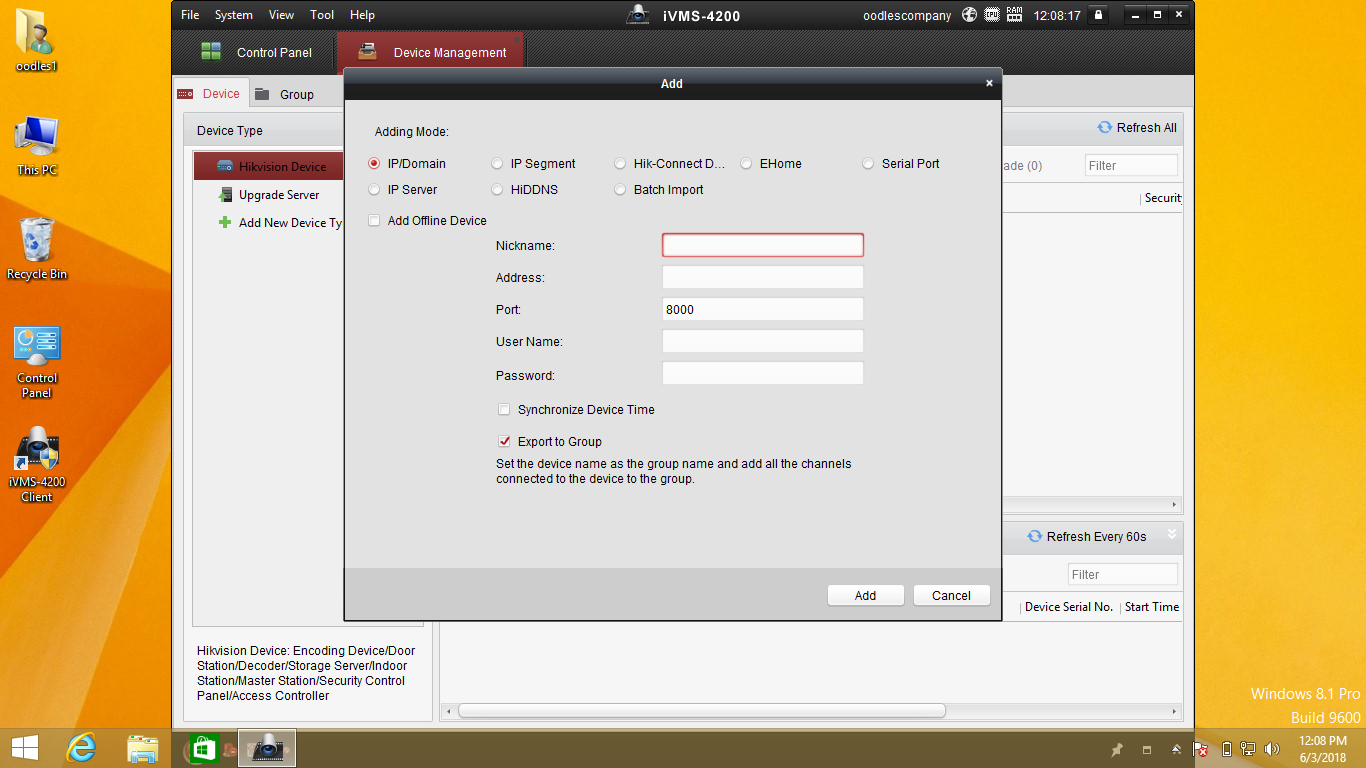Image resolution: width=1366 pixels, height=768 pixels.
Task: Click the Password input field
Action: coord(763,373)
